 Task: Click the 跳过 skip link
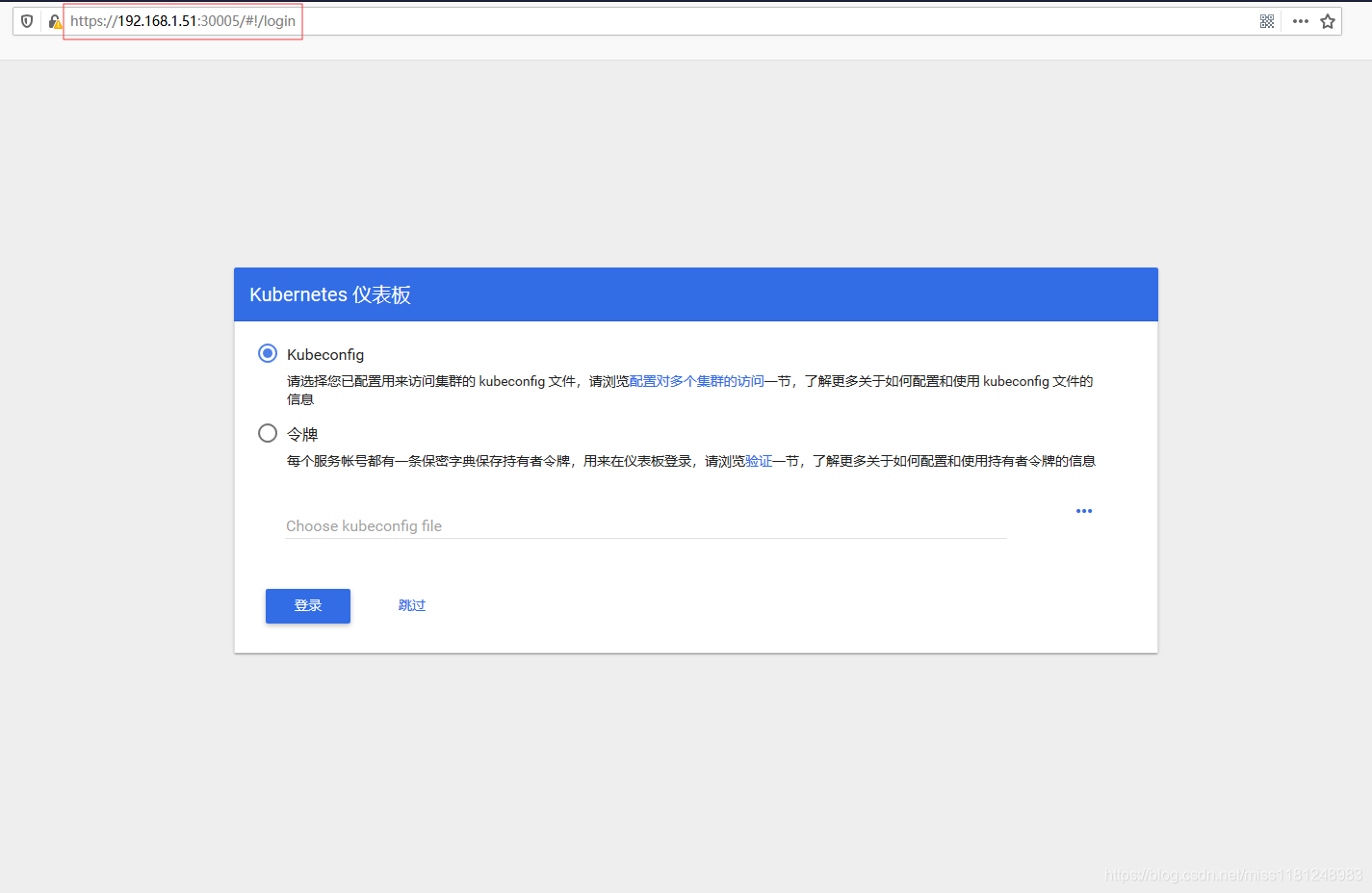pyautogui.click(x=411, y=605)
